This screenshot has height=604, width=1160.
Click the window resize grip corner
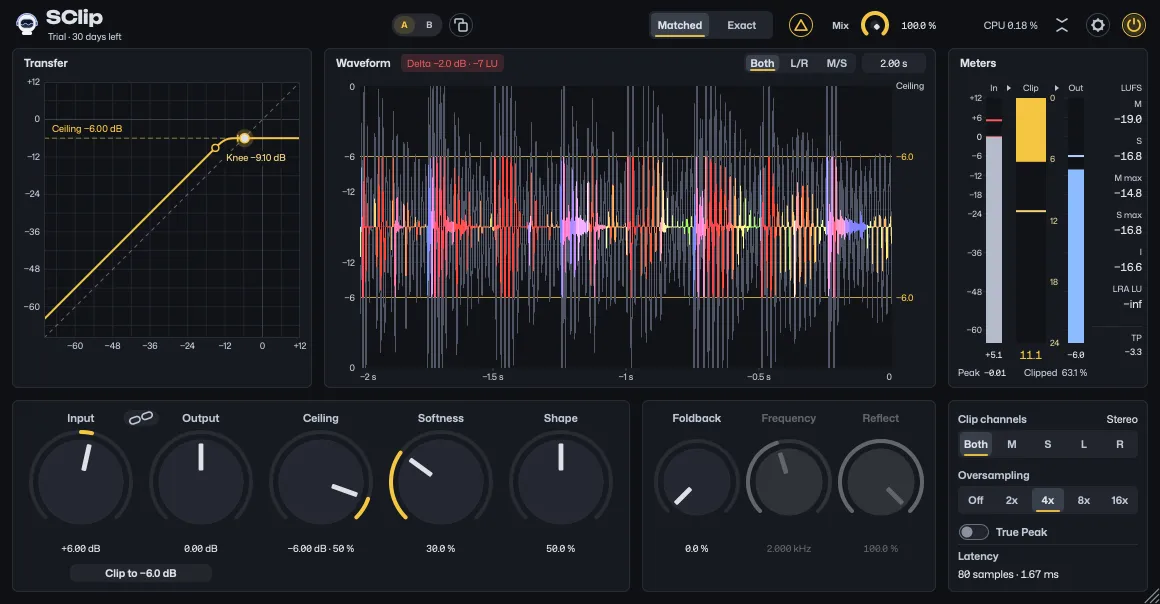1151,595
